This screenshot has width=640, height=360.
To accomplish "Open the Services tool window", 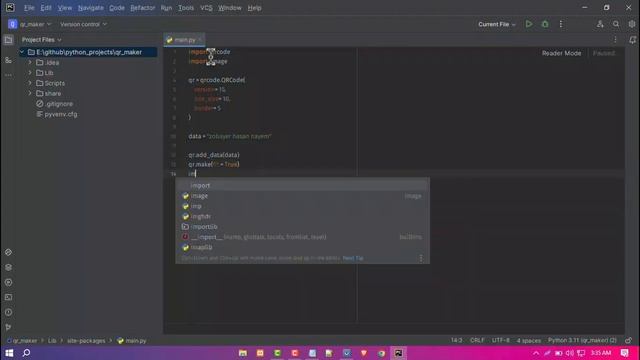I will (8, 282).
